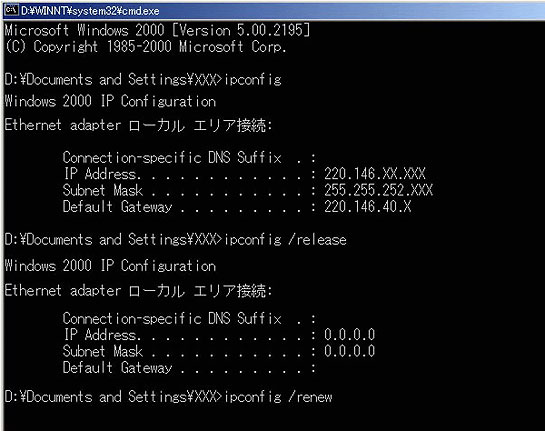
Task: Click the default gateway value 220.146.40.X
Action: (x=367, y=207)
